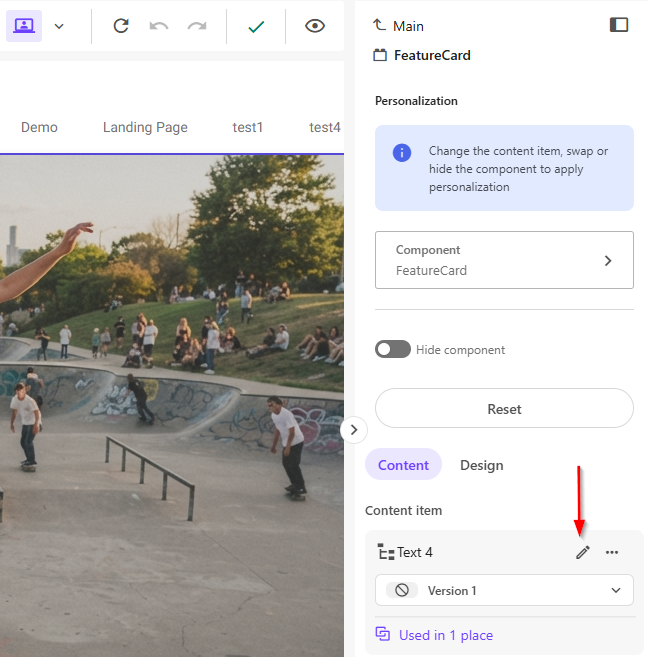Click the Personalization section heading

point(416,101)
